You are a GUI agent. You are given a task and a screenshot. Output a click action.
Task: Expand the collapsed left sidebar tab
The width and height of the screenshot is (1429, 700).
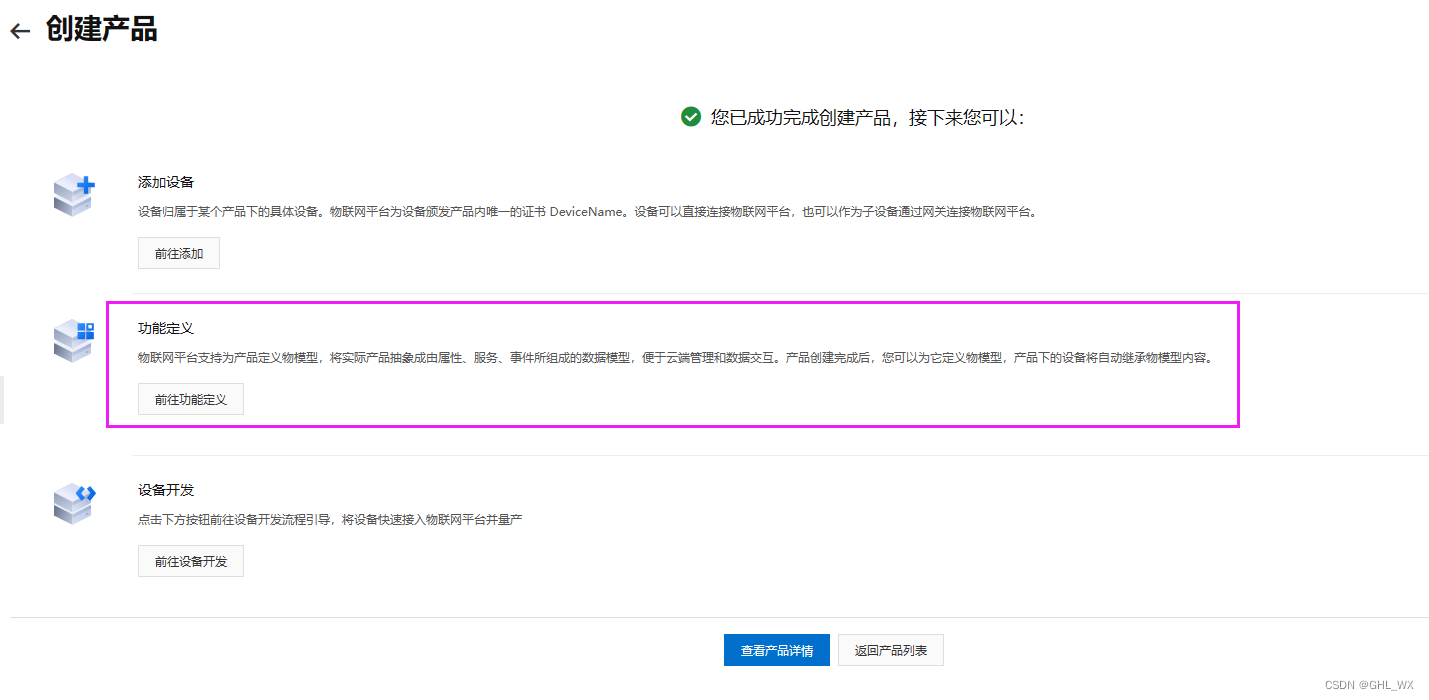(3, 398)
